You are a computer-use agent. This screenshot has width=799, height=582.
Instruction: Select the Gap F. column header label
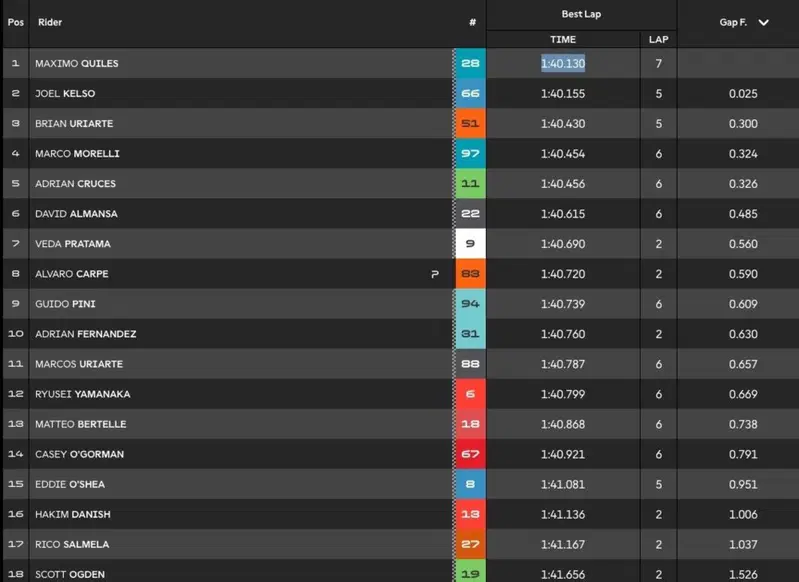(x=733, y=22)
